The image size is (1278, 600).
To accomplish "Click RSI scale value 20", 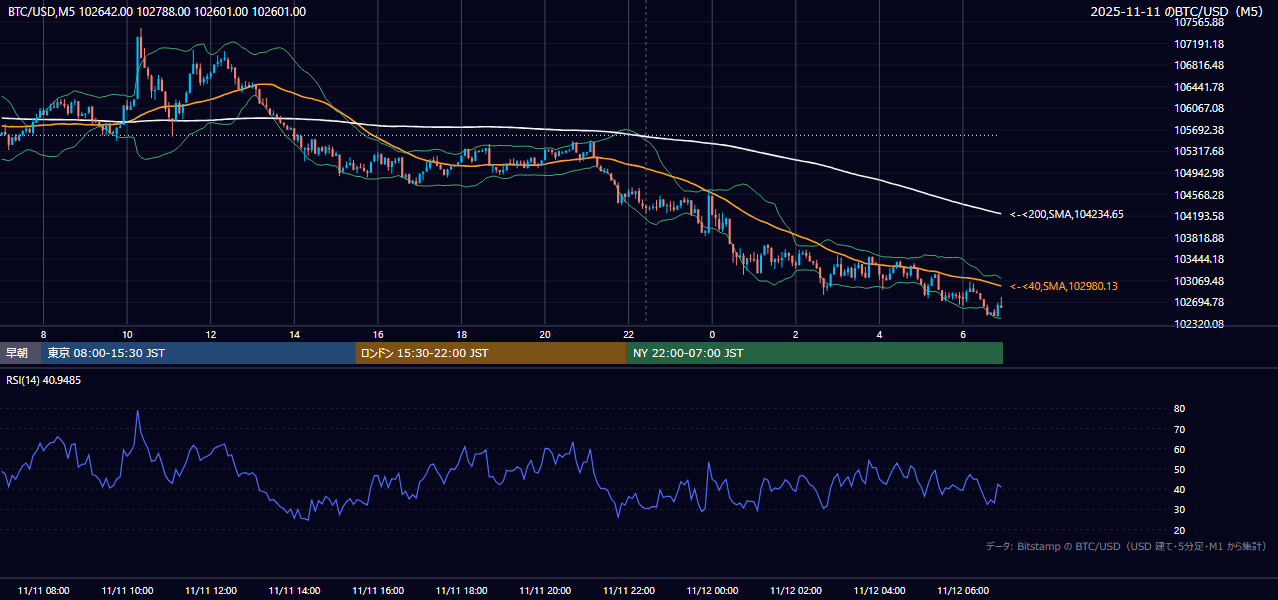I will [1179, 530].
